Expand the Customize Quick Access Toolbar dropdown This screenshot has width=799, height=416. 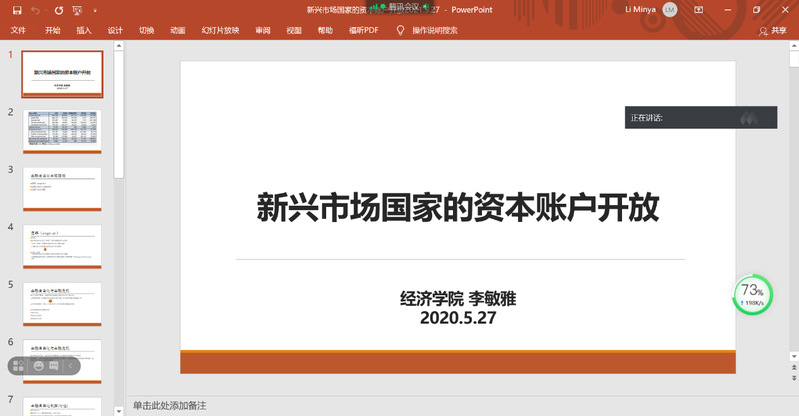click(94, 10)
